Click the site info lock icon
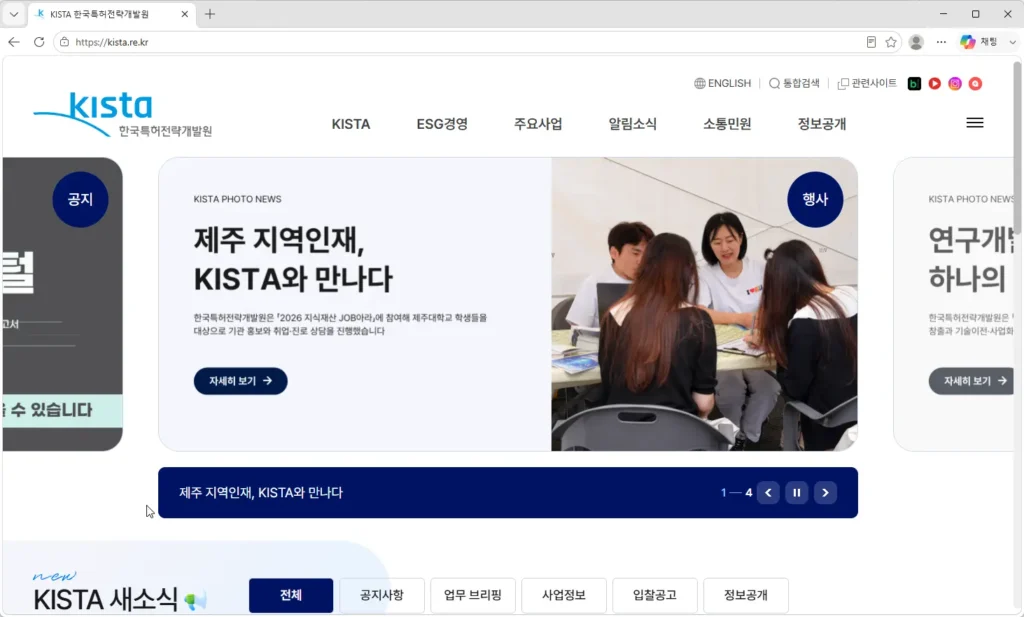Screen dimensions: 1024x617 click(64, 42)
